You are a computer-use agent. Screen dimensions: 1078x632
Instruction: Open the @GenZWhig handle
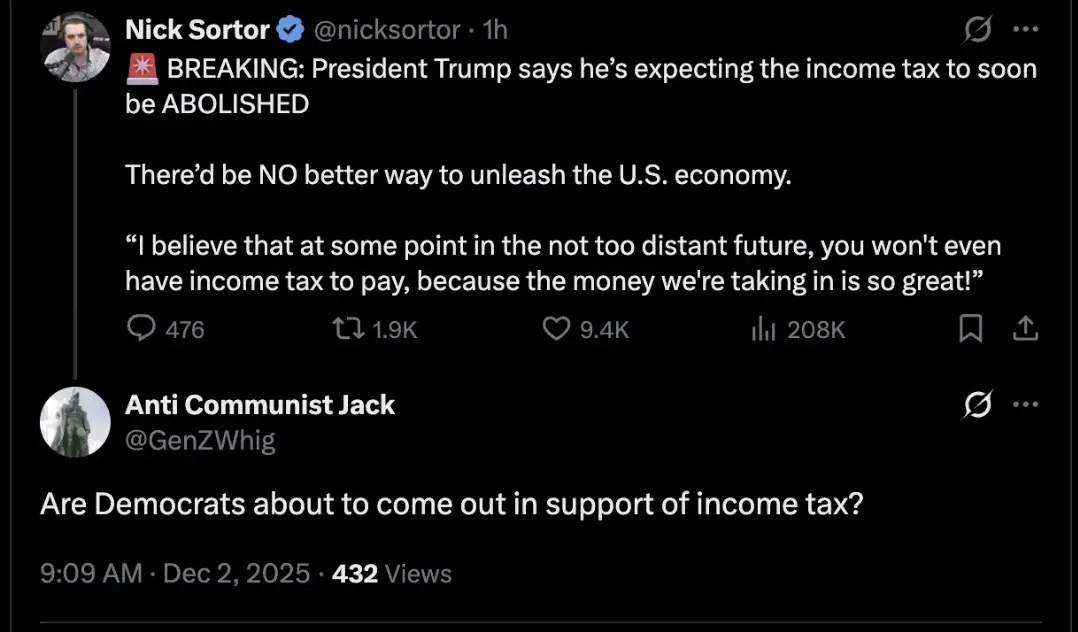click(200, 440)
